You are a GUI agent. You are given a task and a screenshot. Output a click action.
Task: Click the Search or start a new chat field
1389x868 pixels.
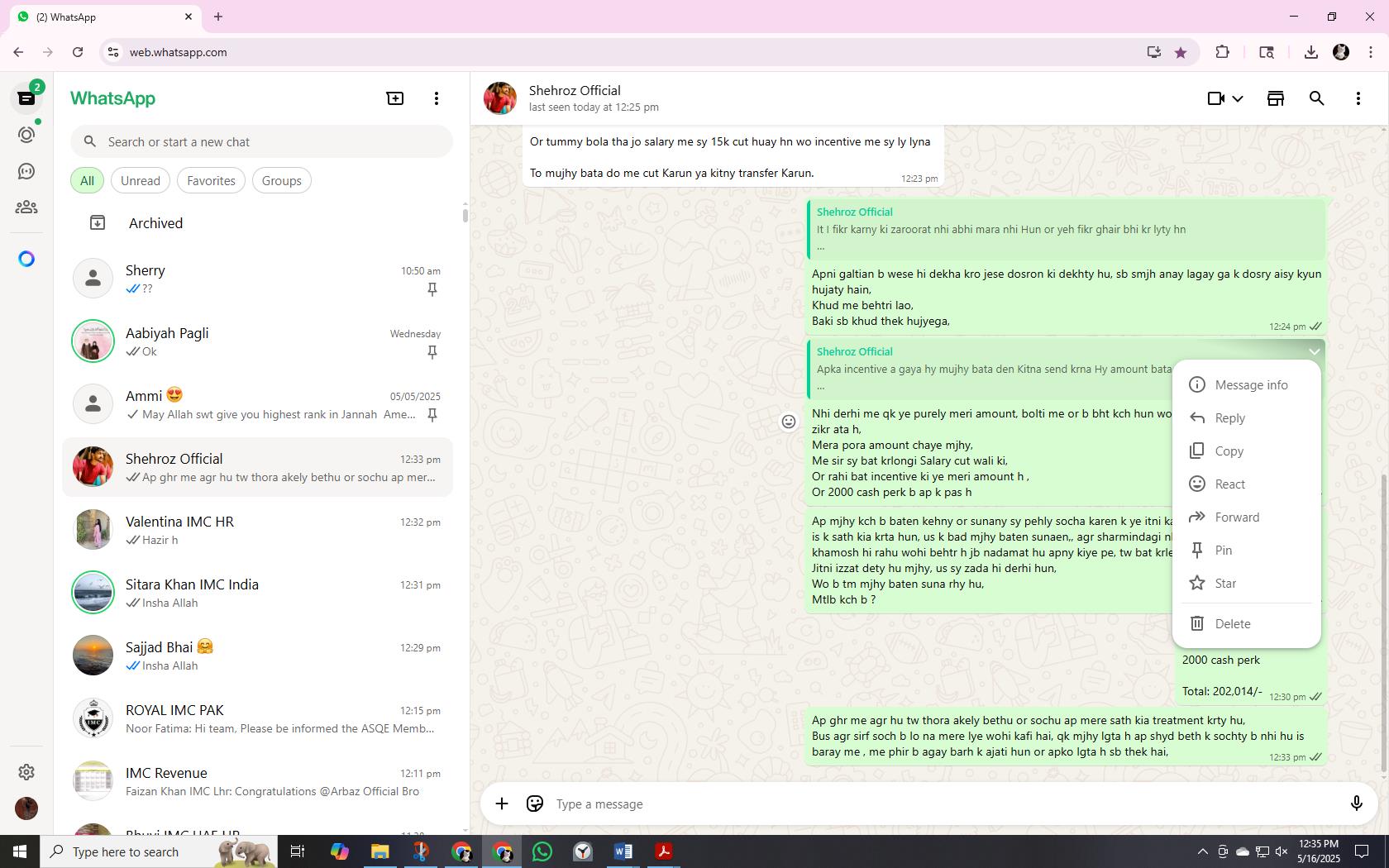coord(261,142)
